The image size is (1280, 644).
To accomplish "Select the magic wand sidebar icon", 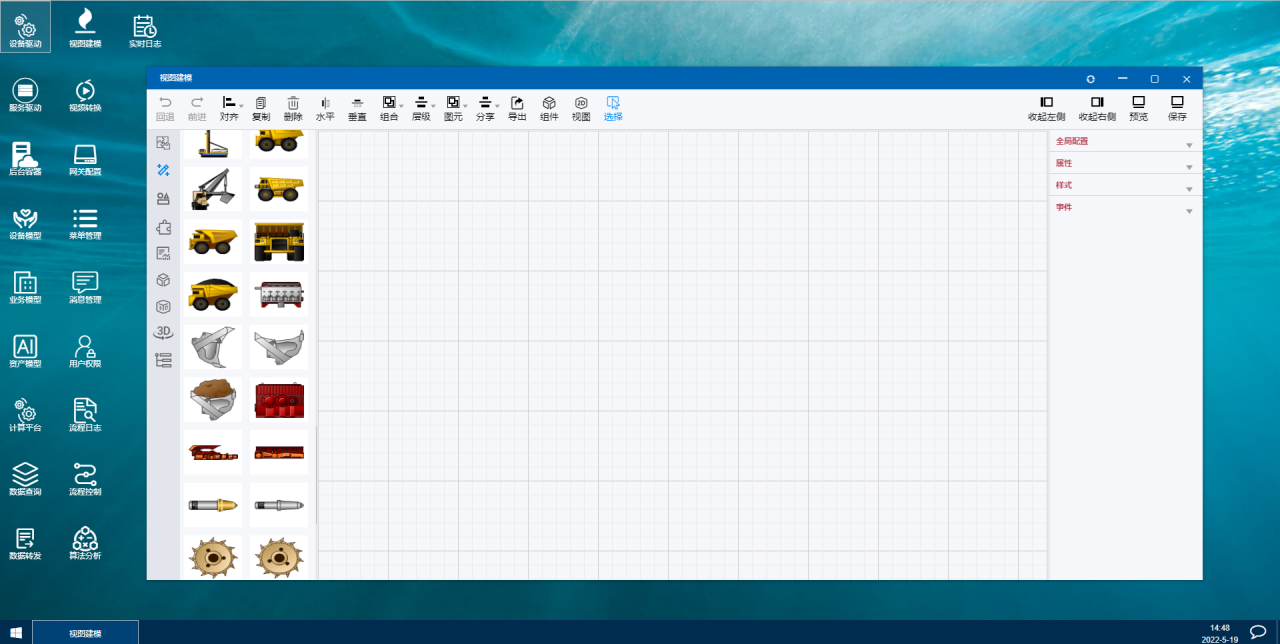I will pyautogui.click(x=163, y=170).
